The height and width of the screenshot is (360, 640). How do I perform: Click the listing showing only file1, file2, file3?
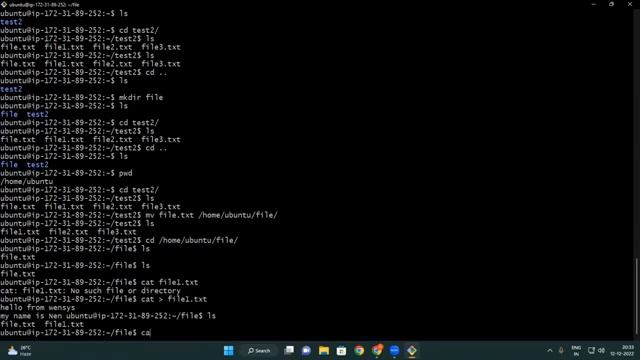pyautogui.click(x=68, y=232)
